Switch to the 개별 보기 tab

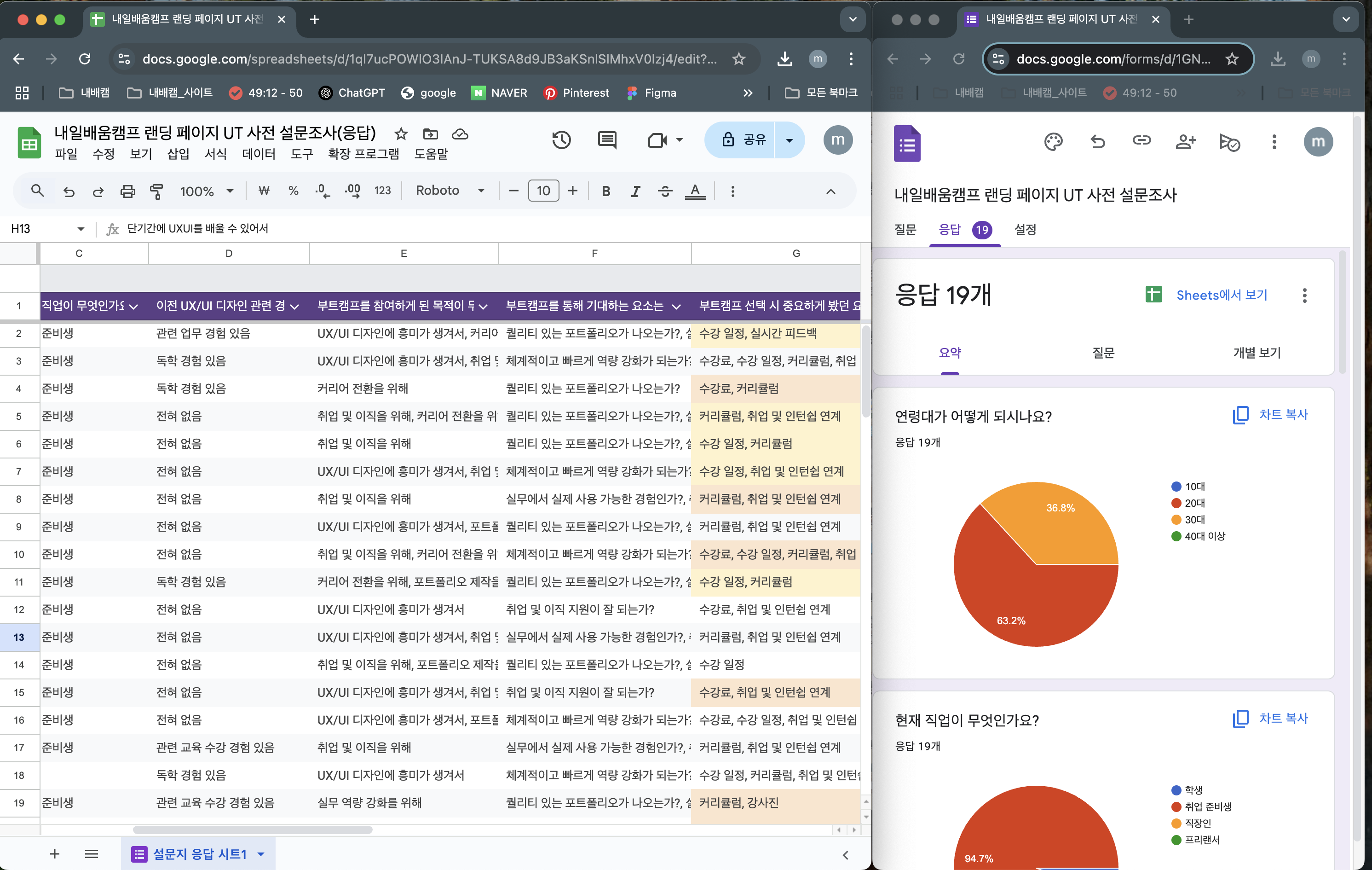tap(1257, 353)
